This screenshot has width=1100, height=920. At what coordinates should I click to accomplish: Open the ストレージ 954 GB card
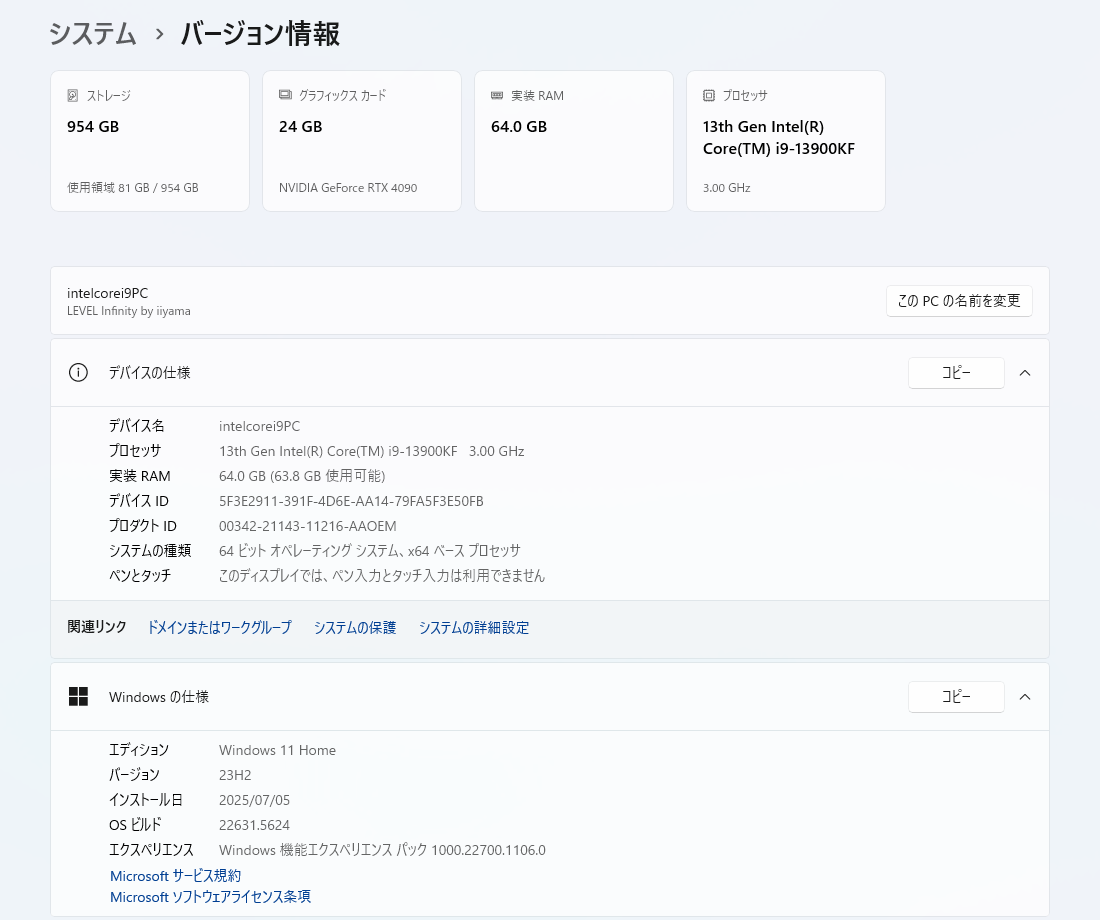click(150, 140)
